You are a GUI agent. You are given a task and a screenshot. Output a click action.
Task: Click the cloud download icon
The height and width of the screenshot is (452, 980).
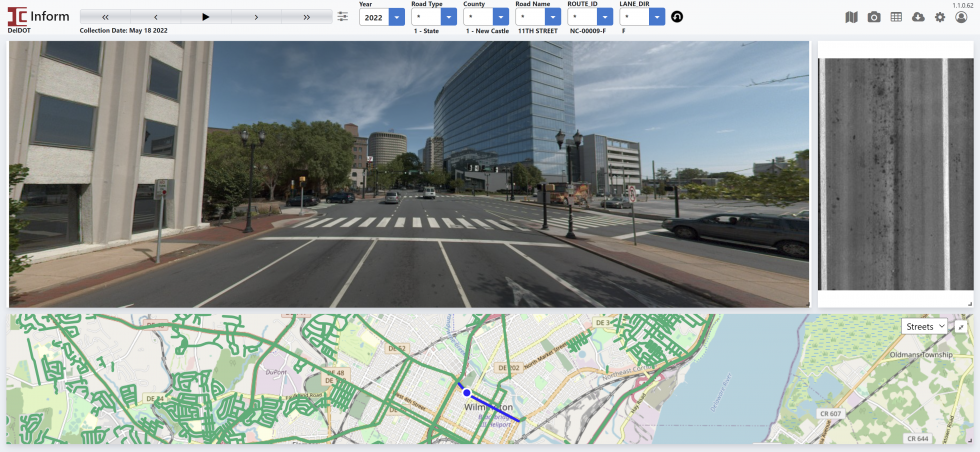[x=918, y=17]
